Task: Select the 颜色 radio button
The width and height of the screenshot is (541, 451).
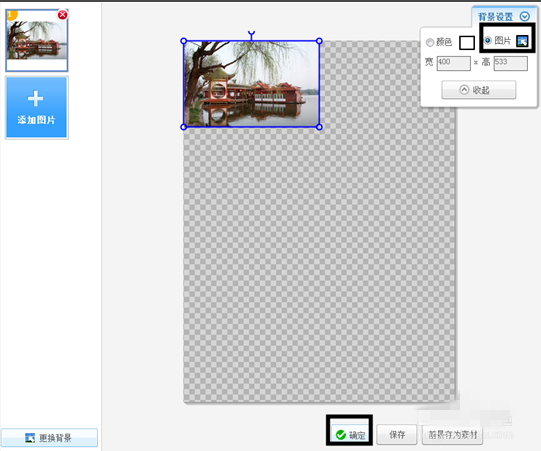Action: click(x=430, y=42)
